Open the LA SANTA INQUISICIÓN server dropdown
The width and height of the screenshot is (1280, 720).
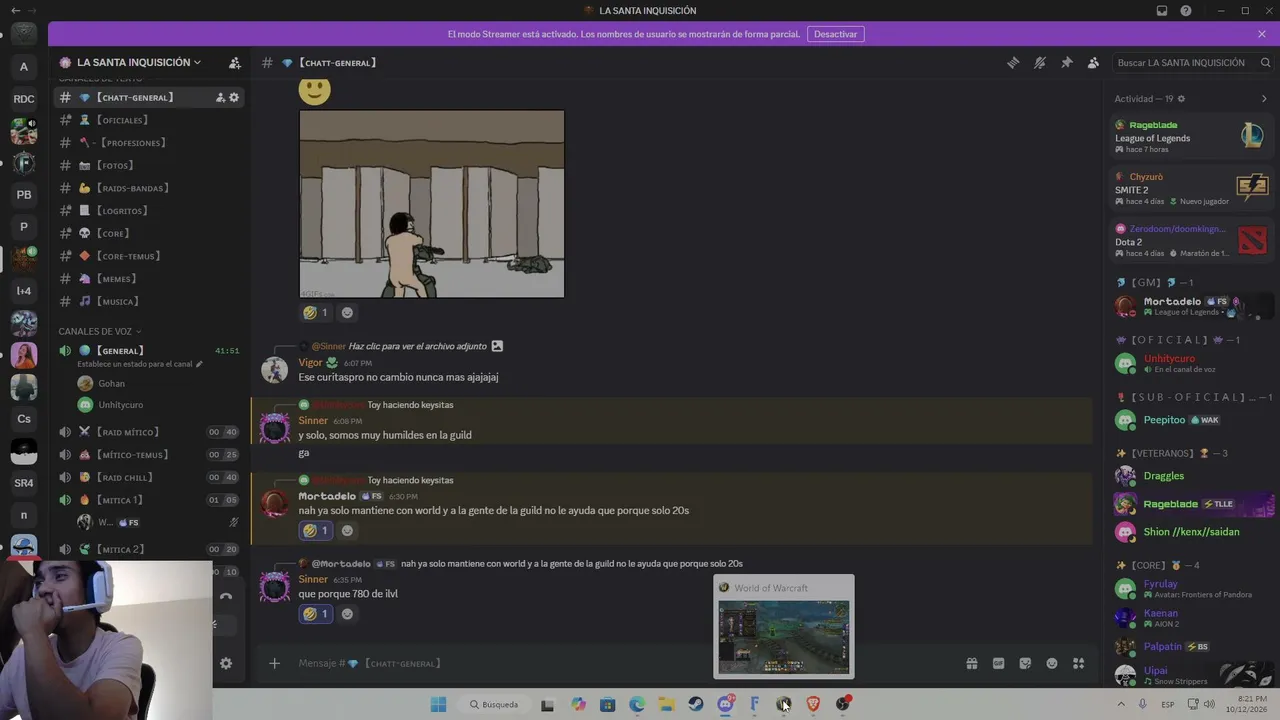[138, 62]
